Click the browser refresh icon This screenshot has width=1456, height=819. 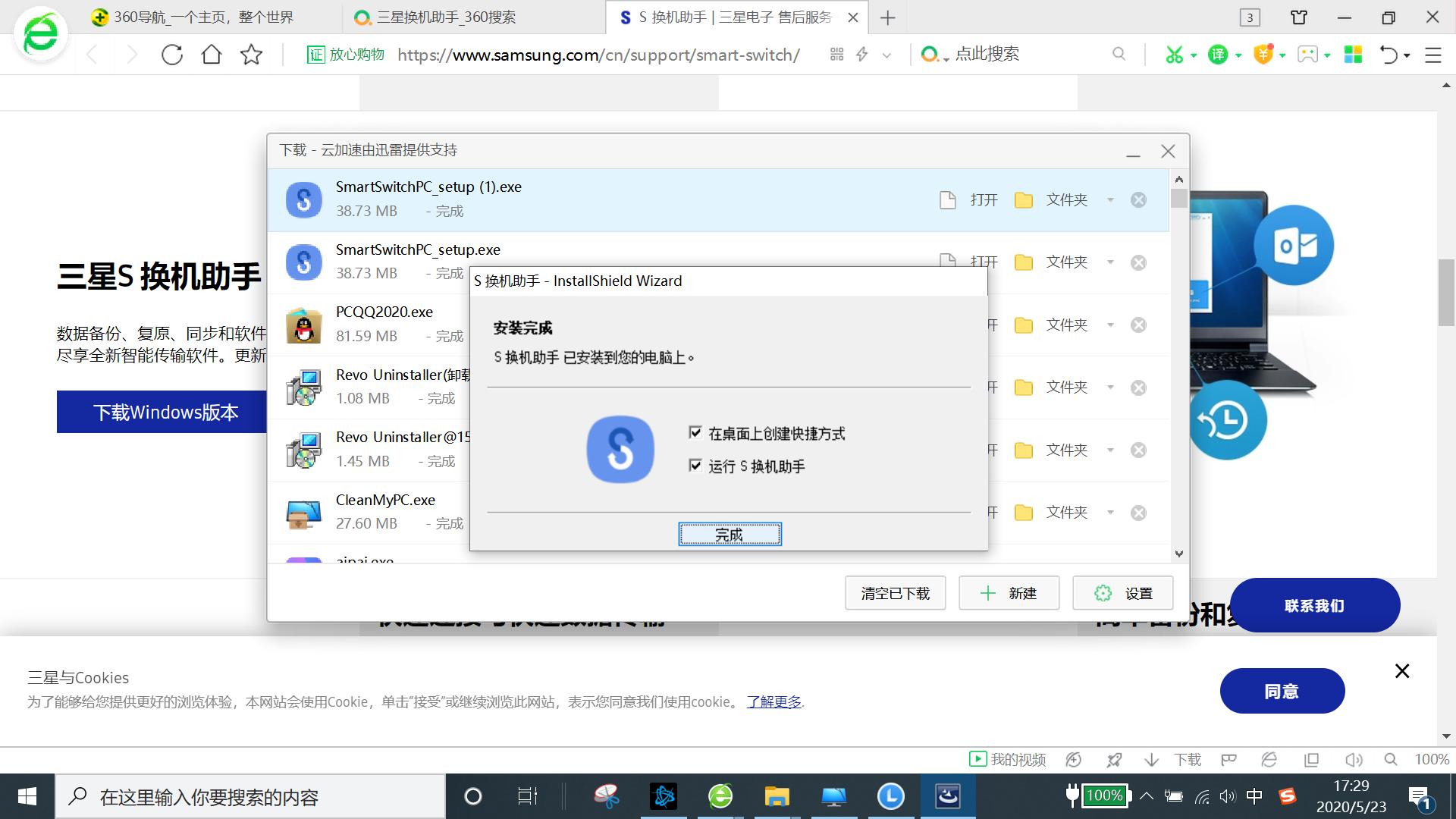(x=172, y=55)
